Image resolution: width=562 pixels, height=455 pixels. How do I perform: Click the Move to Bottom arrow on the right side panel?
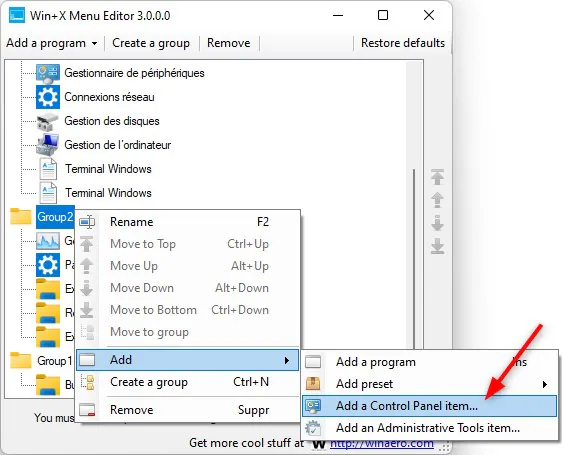[437, 246]
